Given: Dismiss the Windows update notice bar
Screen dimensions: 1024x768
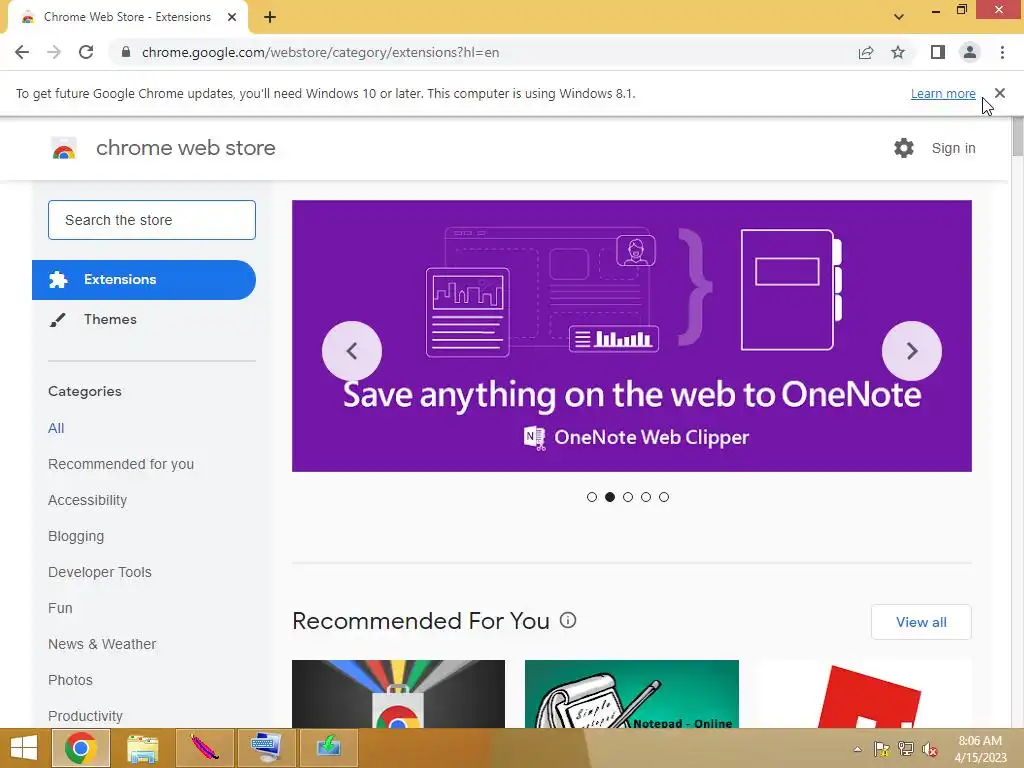Looking at the screenshot, I should pyautogui.click(x=1000, y=93).
